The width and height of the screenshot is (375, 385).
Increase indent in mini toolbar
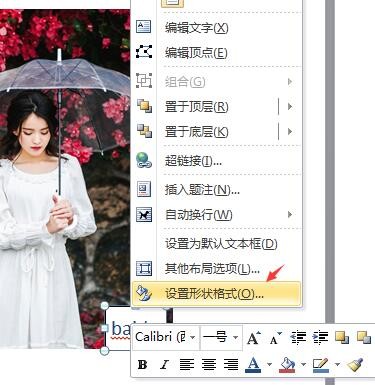pyautogui.click(x=320, y=338)
